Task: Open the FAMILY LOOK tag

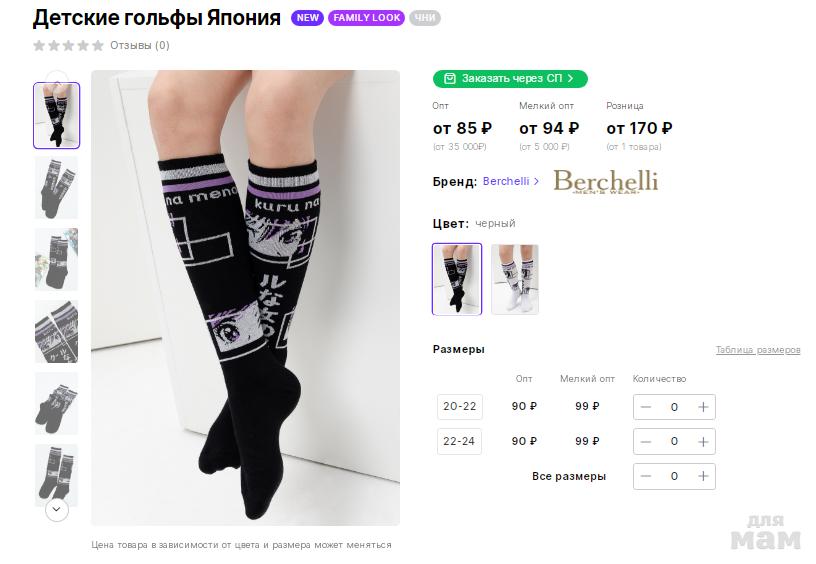Action: [x=366, y=18]
